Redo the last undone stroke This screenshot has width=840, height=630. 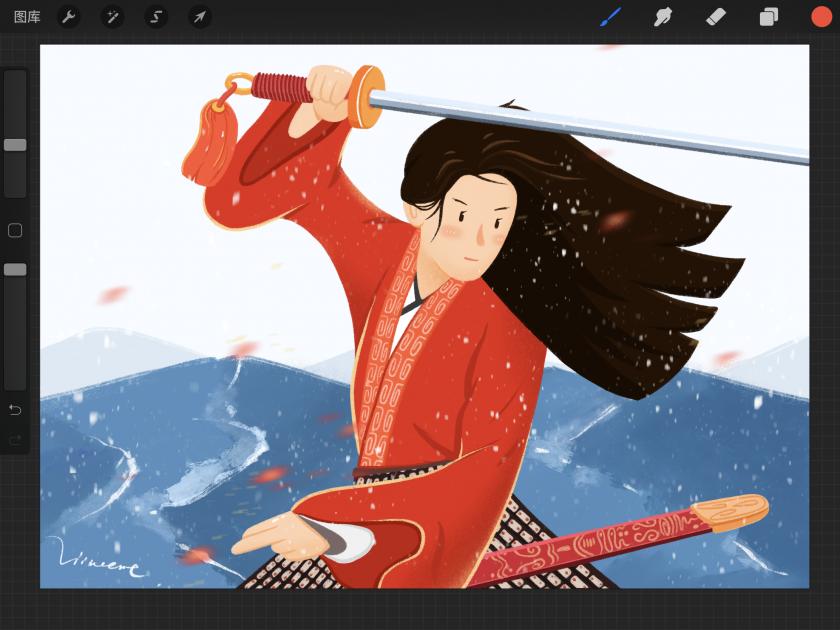pos(15,440)
